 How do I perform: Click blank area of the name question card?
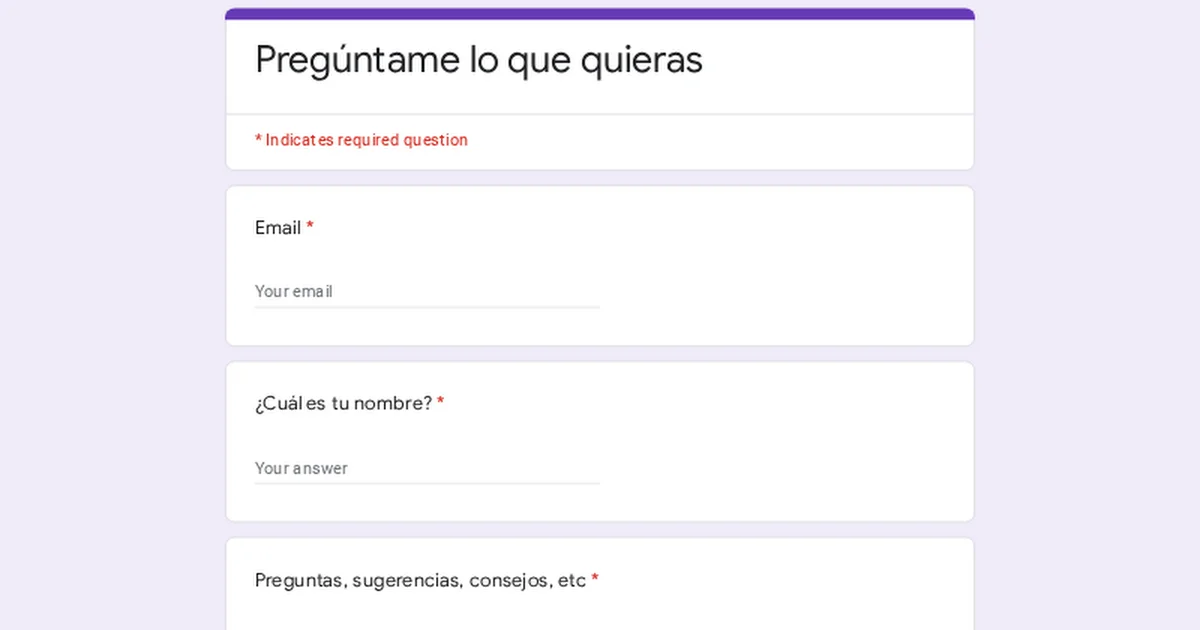(790, 445)
